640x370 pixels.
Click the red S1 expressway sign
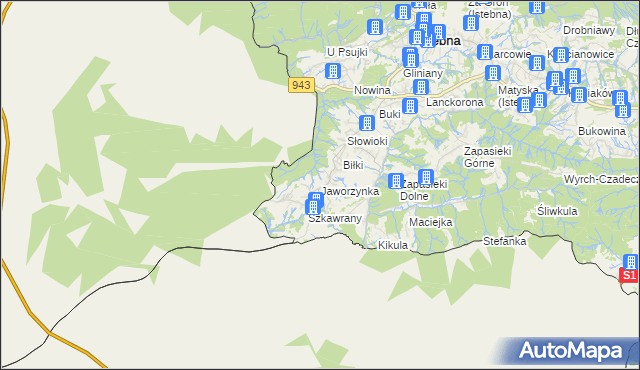[629, 275]
